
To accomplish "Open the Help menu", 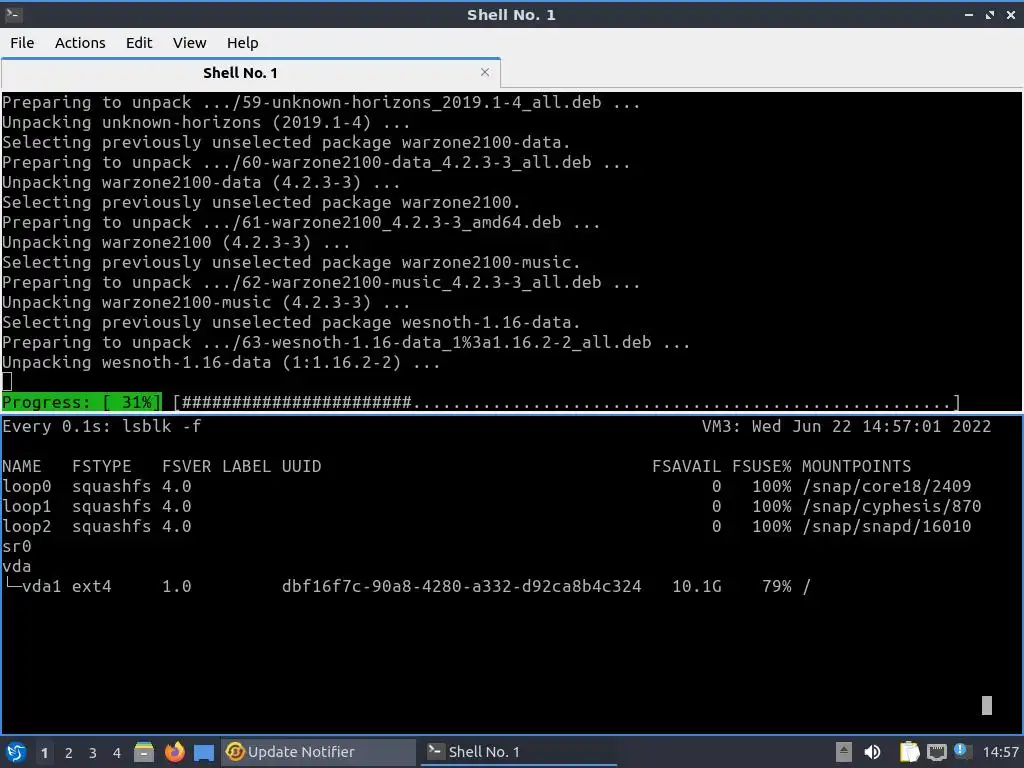I will pos(242,43).
